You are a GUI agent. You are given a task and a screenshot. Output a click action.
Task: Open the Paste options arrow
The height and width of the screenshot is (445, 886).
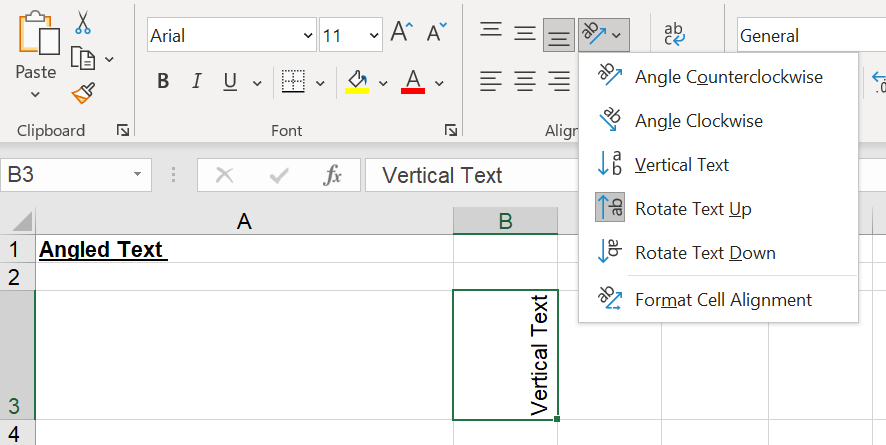35,94
